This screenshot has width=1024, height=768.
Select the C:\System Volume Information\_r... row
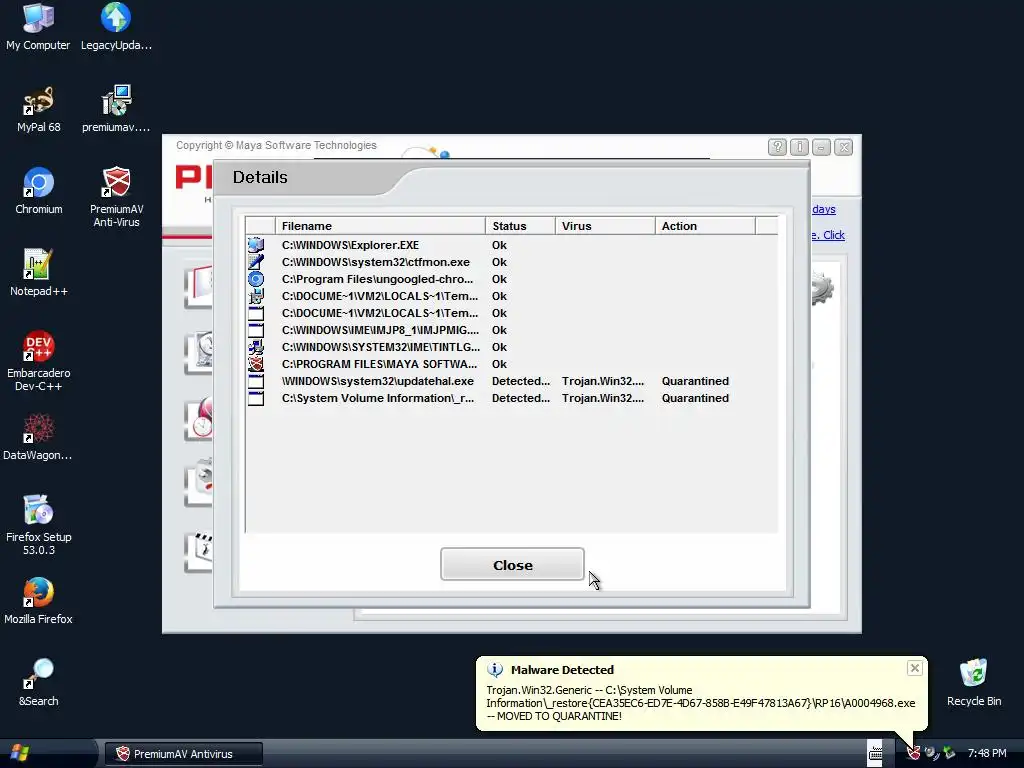click(511, 398)
